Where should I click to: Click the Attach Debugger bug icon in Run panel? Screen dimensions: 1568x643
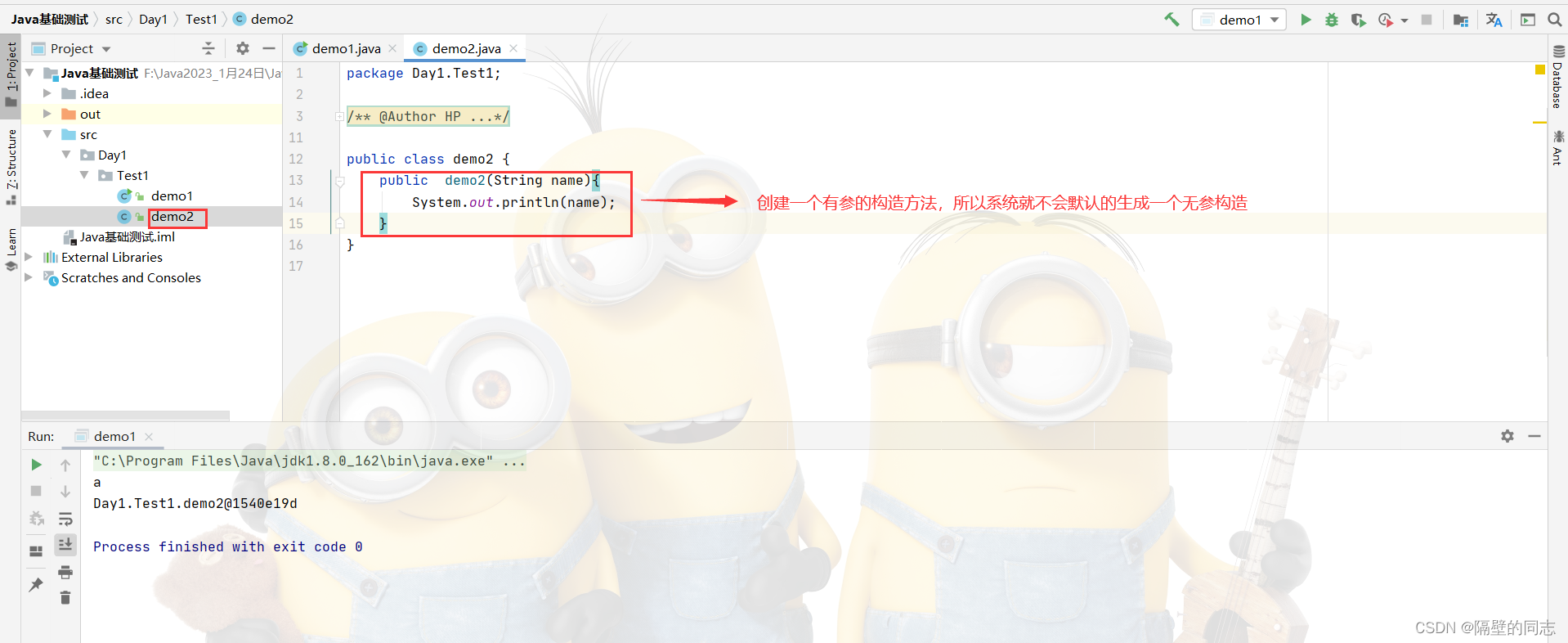tap(36, 519)
